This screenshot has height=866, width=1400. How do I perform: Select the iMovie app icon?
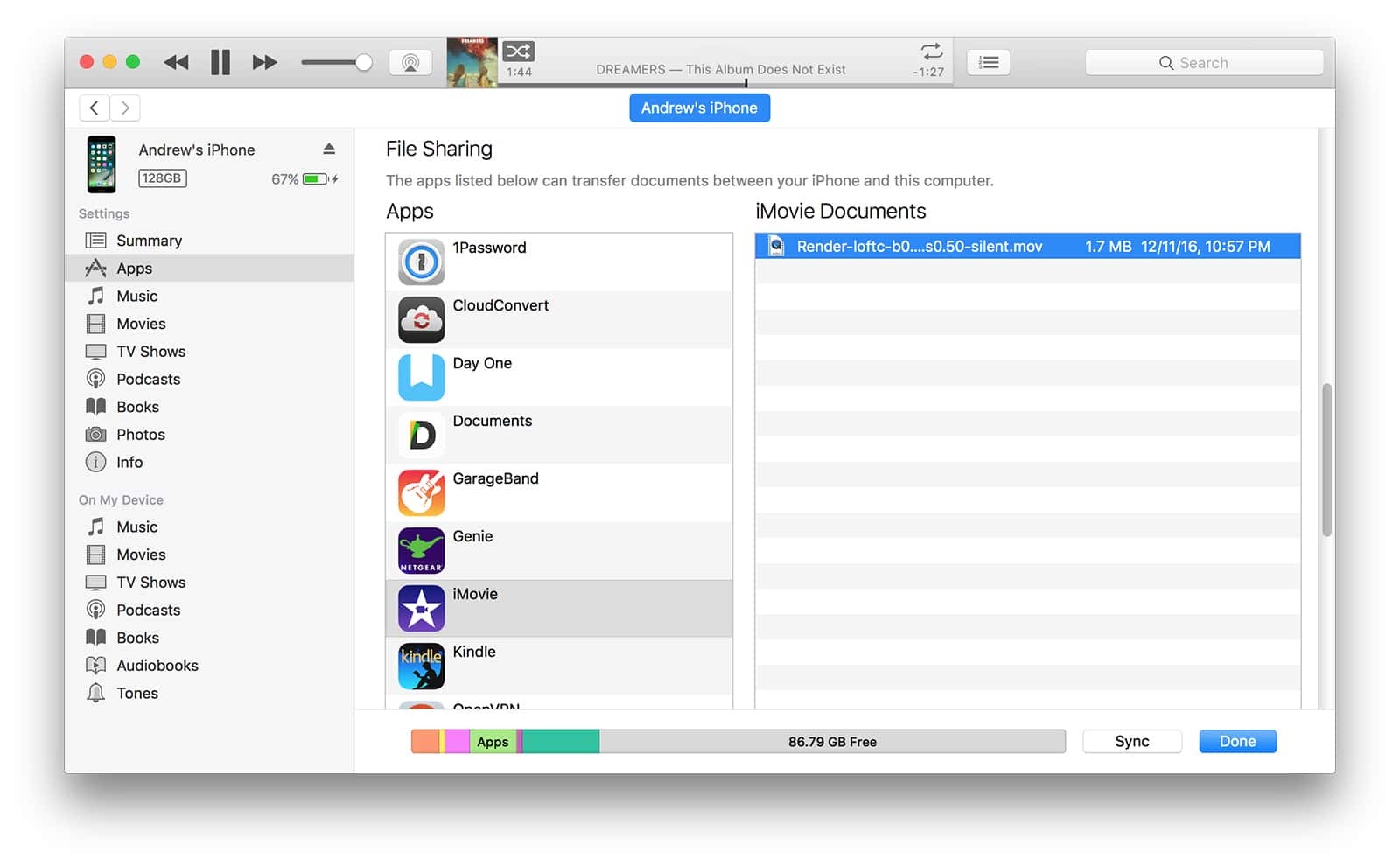click(421, 608)
